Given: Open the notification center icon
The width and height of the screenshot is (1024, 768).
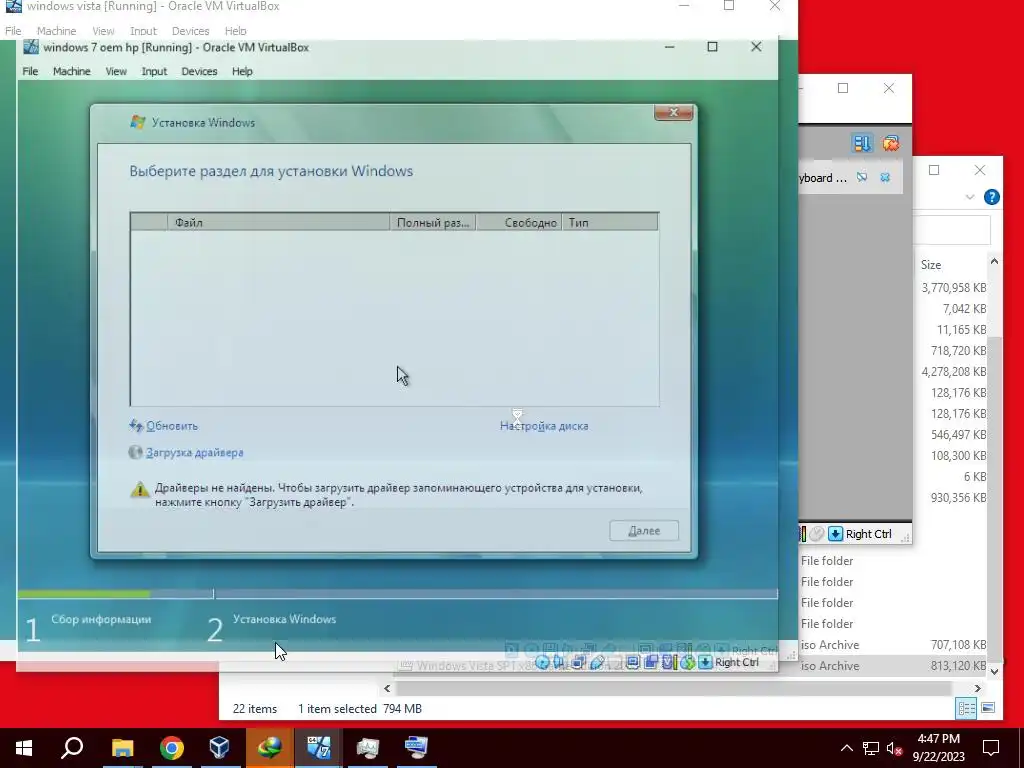Looking at the screenshot, I should [991, 748].
